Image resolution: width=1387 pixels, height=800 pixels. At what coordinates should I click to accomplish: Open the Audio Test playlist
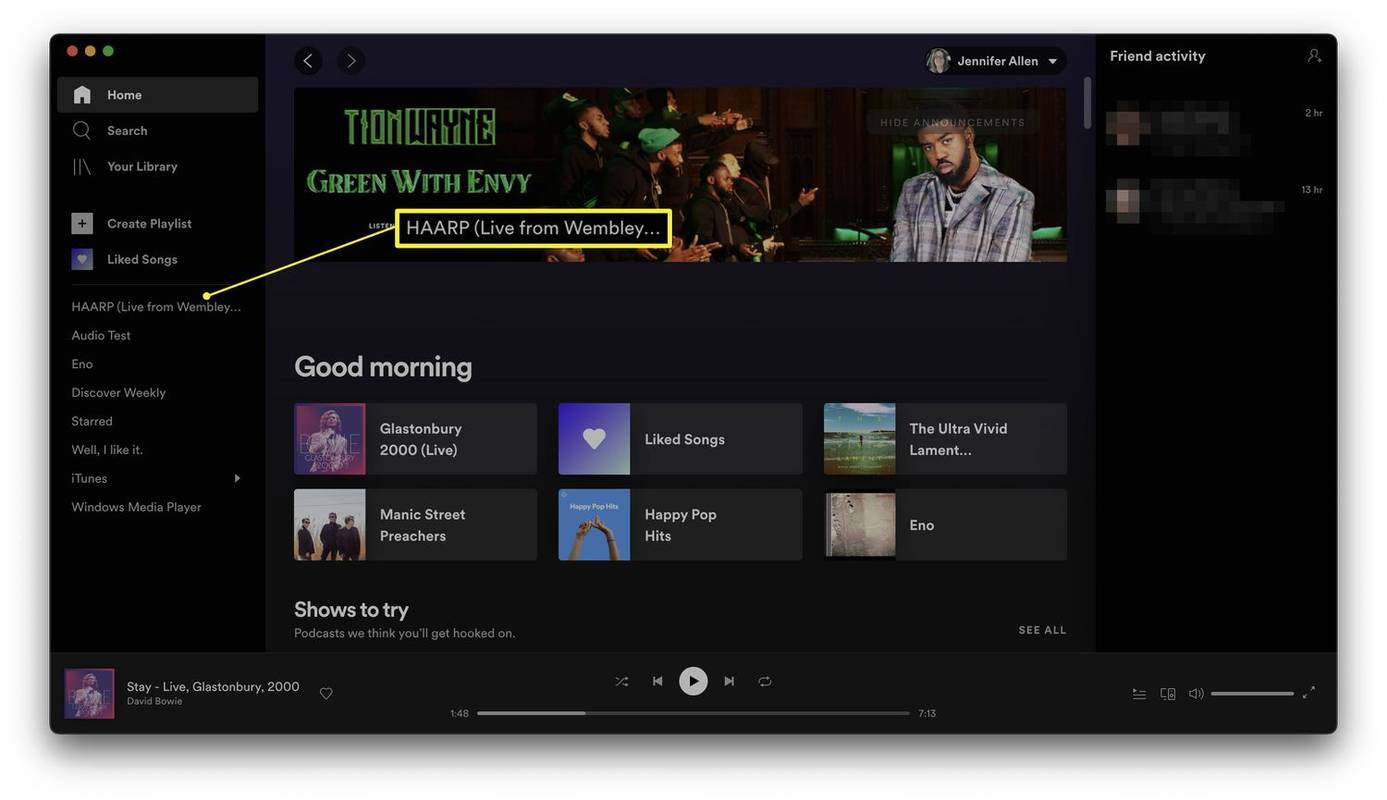pyautogui.click(x=101, y=336)
